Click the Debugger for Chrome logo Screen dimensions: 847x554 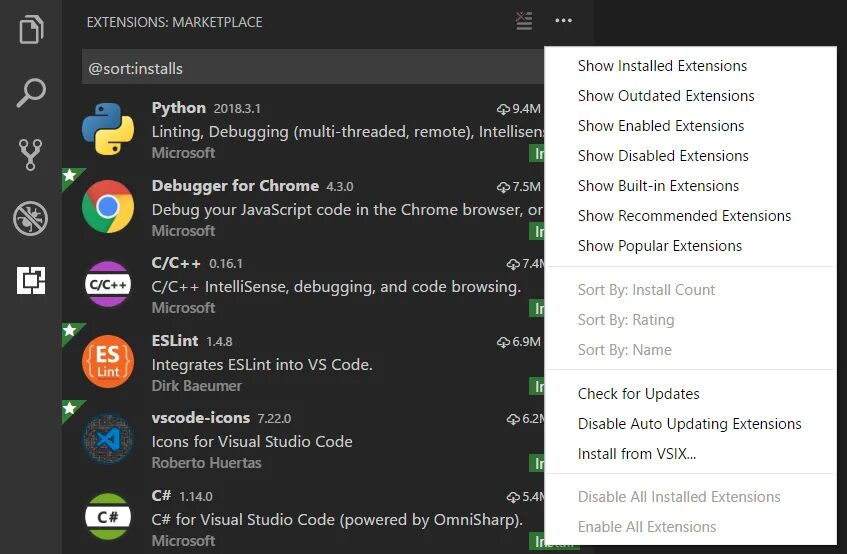click(108, 207)
